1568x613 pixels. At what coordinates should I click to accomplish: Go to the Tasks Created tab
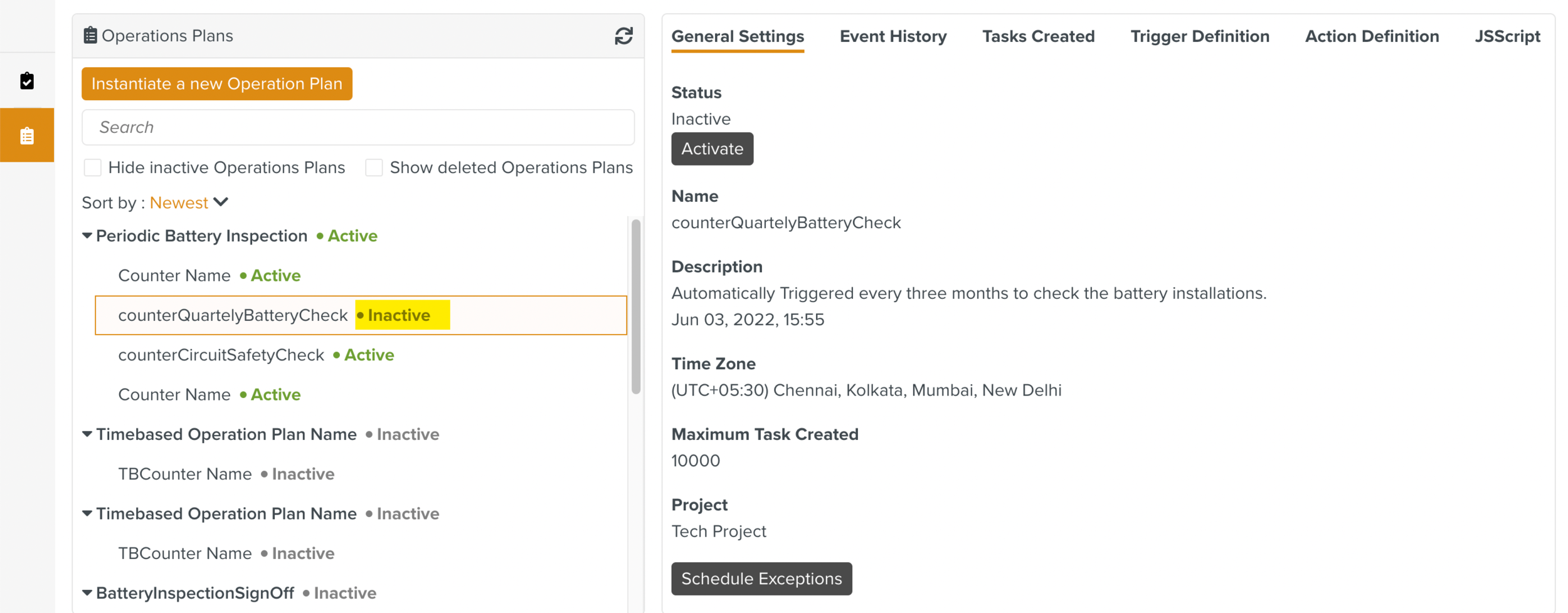pos(1038,36)
